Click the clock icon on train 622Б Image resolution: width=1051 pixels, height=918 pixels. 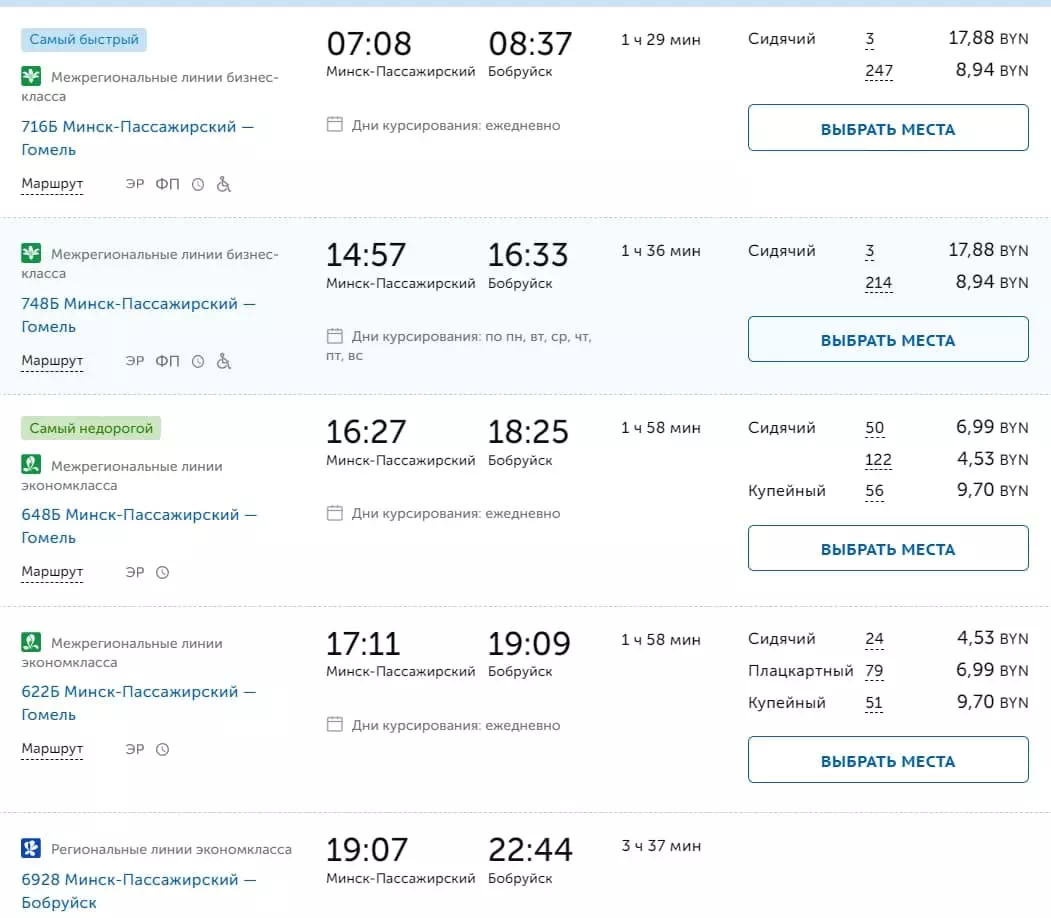163,749
